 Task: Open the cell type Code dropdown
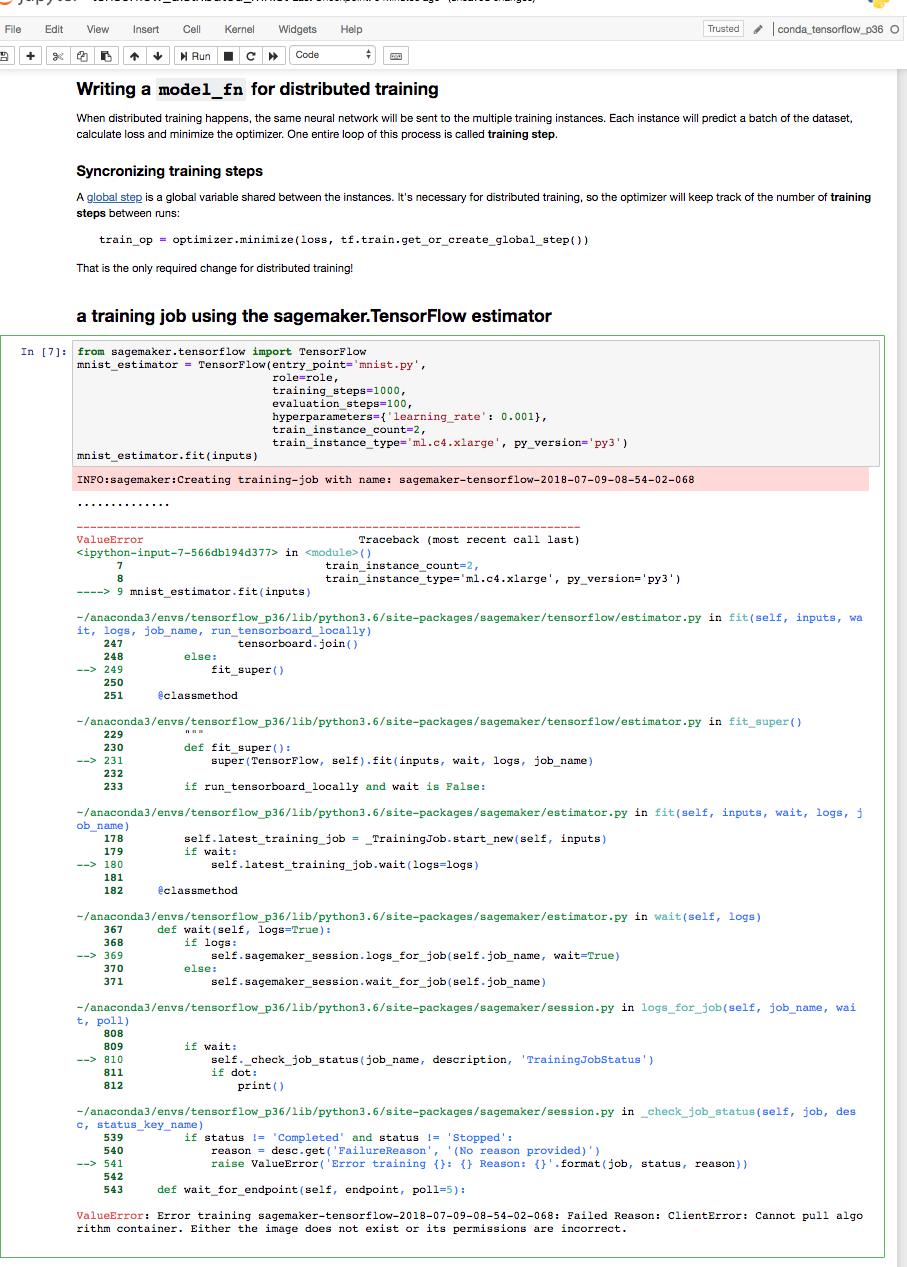[x=333, y=55]
